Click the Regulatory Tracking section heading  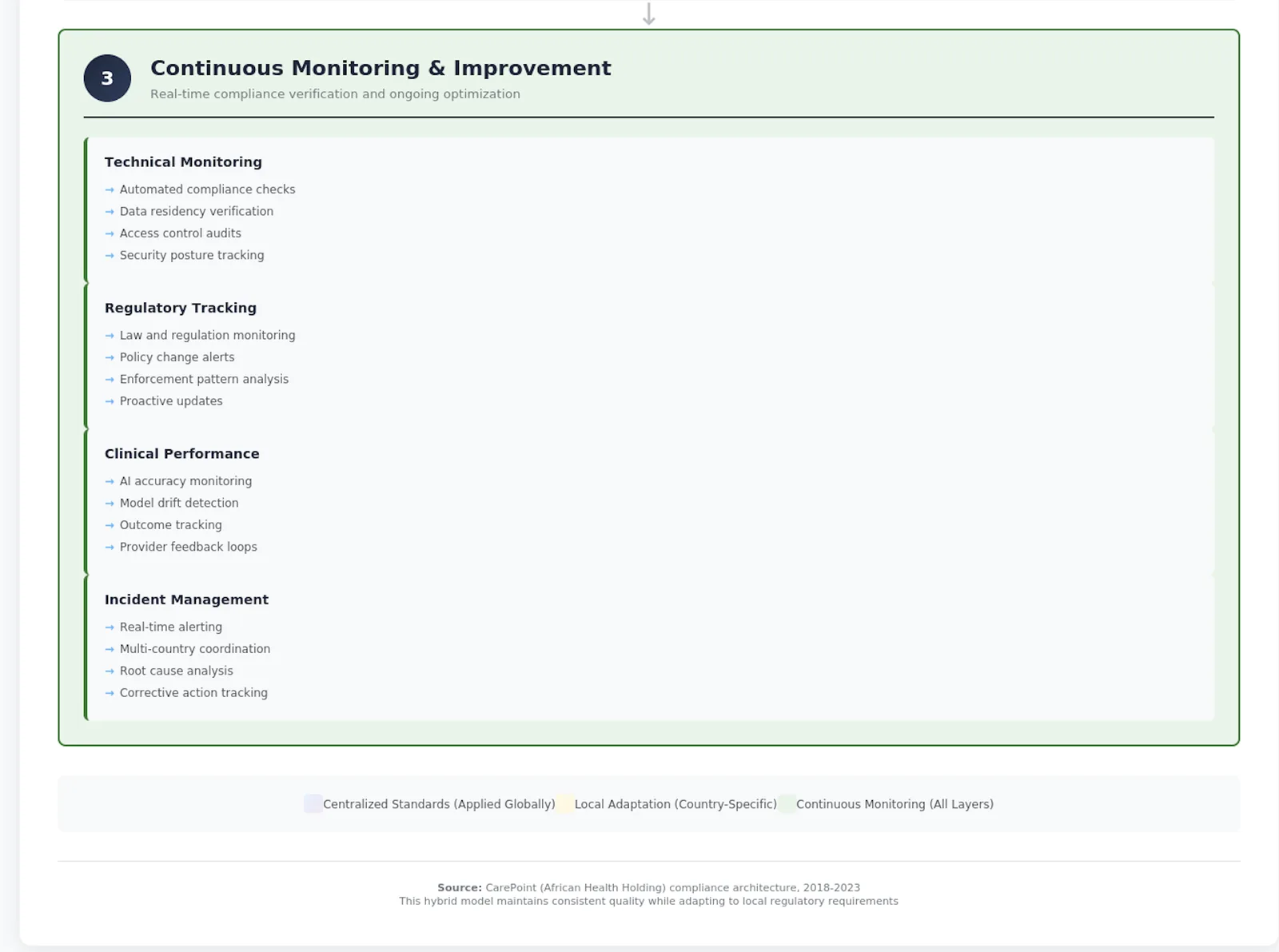tap(181, 308)
